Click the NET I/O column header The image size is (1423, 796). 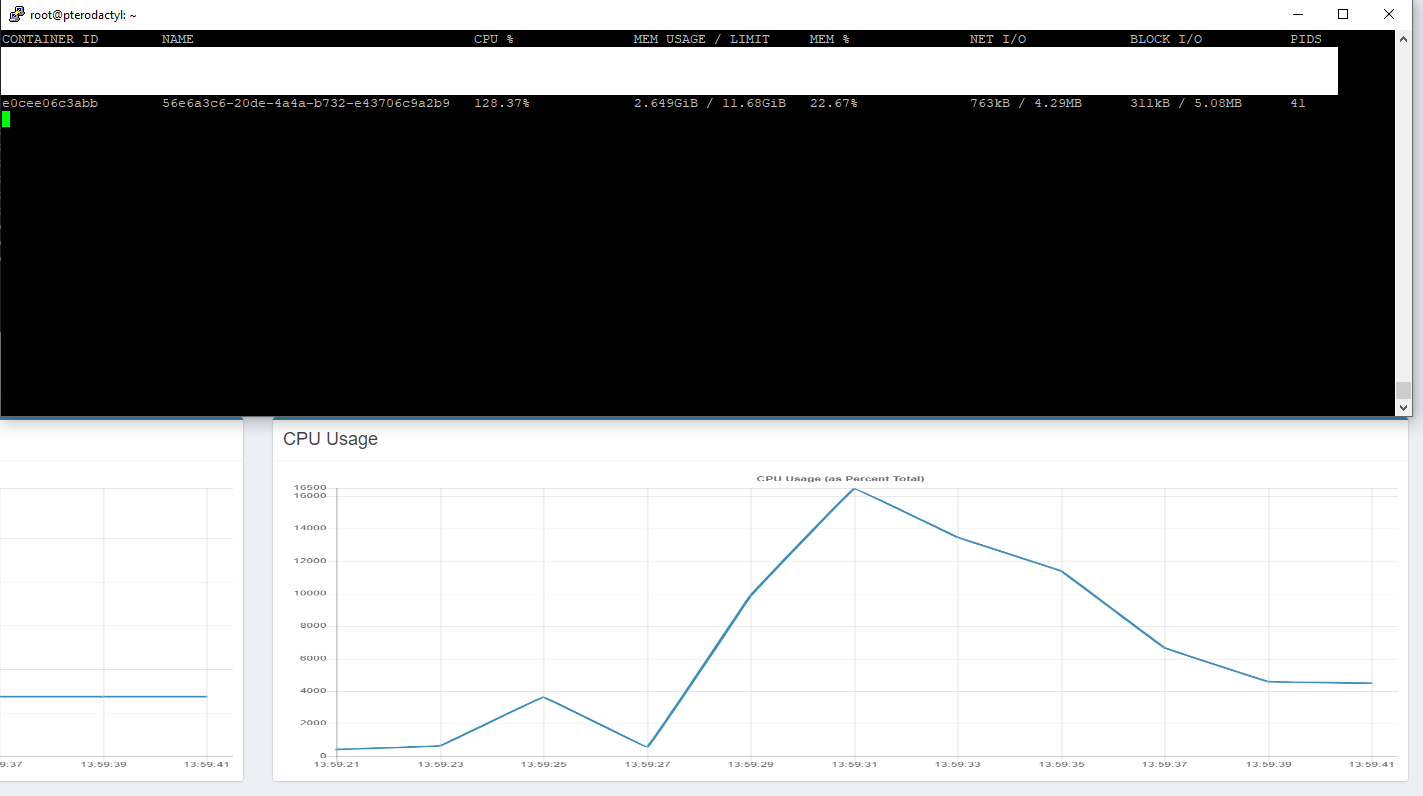coord(998,39)
